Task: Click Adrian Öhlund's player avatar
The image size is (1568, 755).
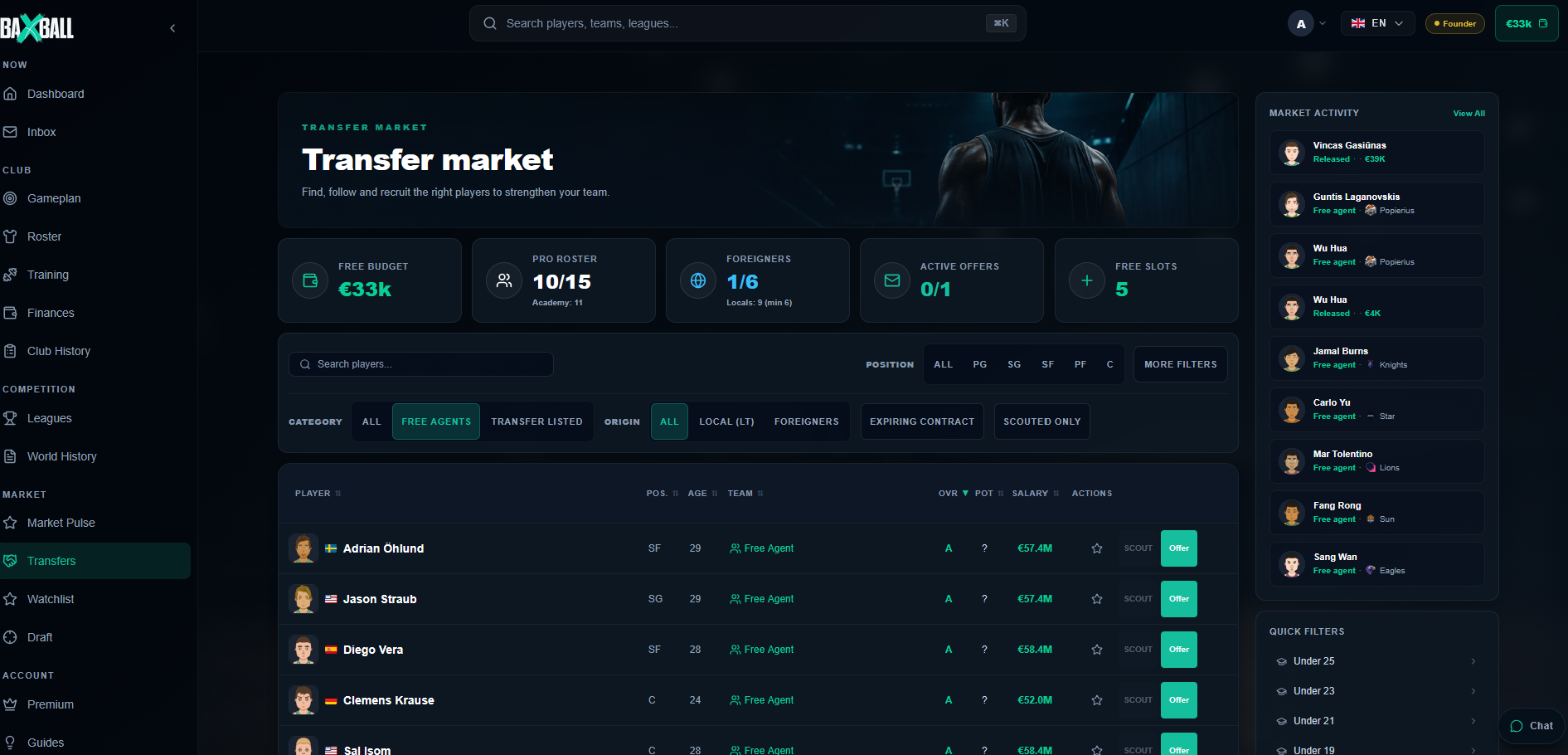Action: (x=303, y=548)
